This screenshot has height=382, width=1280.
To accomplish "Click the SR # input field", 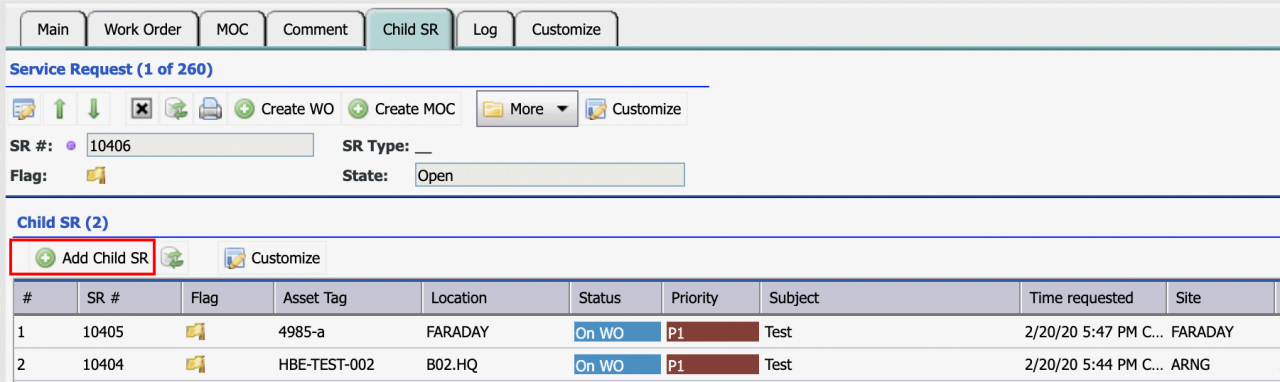I will (x=200, y=146).
